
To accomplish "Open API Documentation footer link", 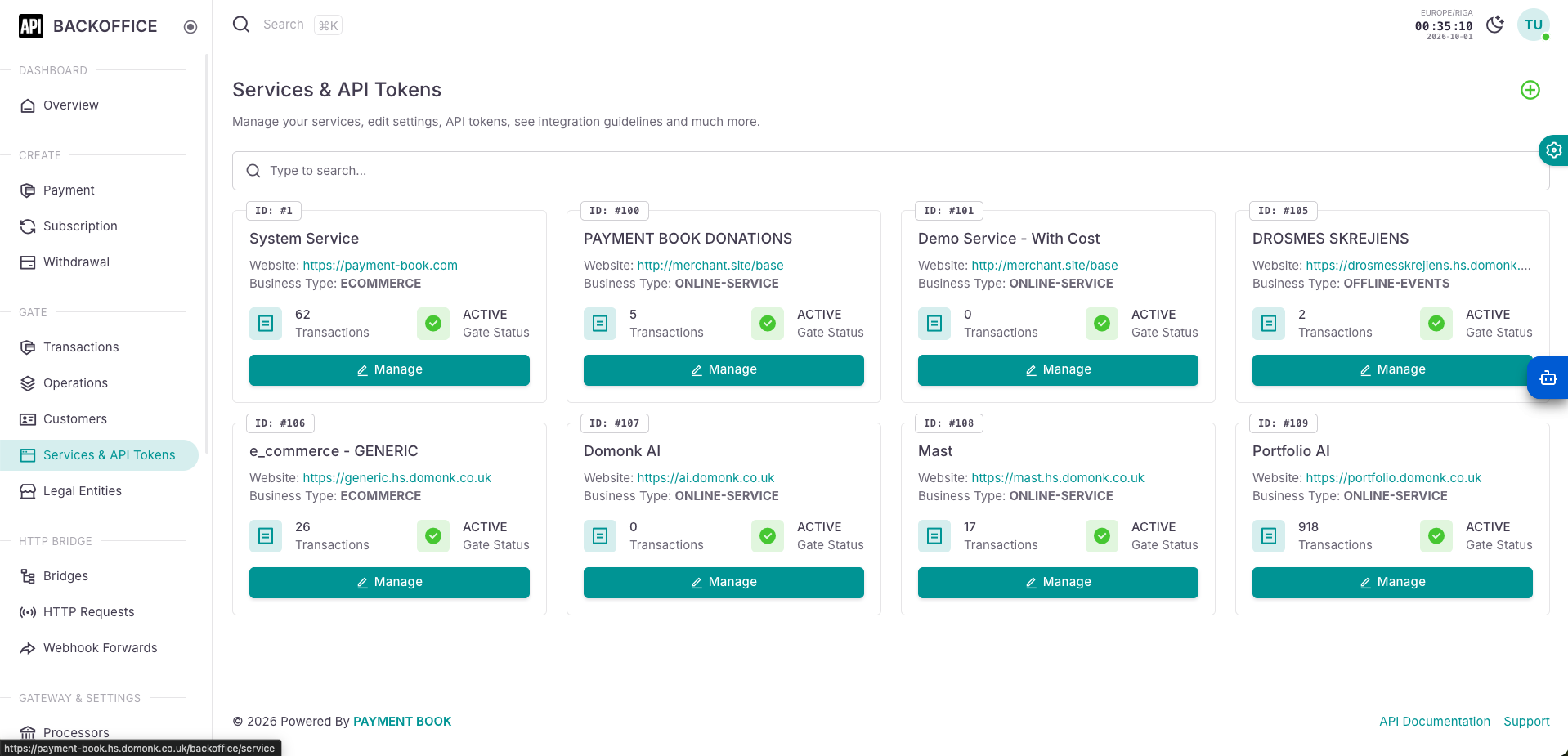I will tap(1435, 722).
